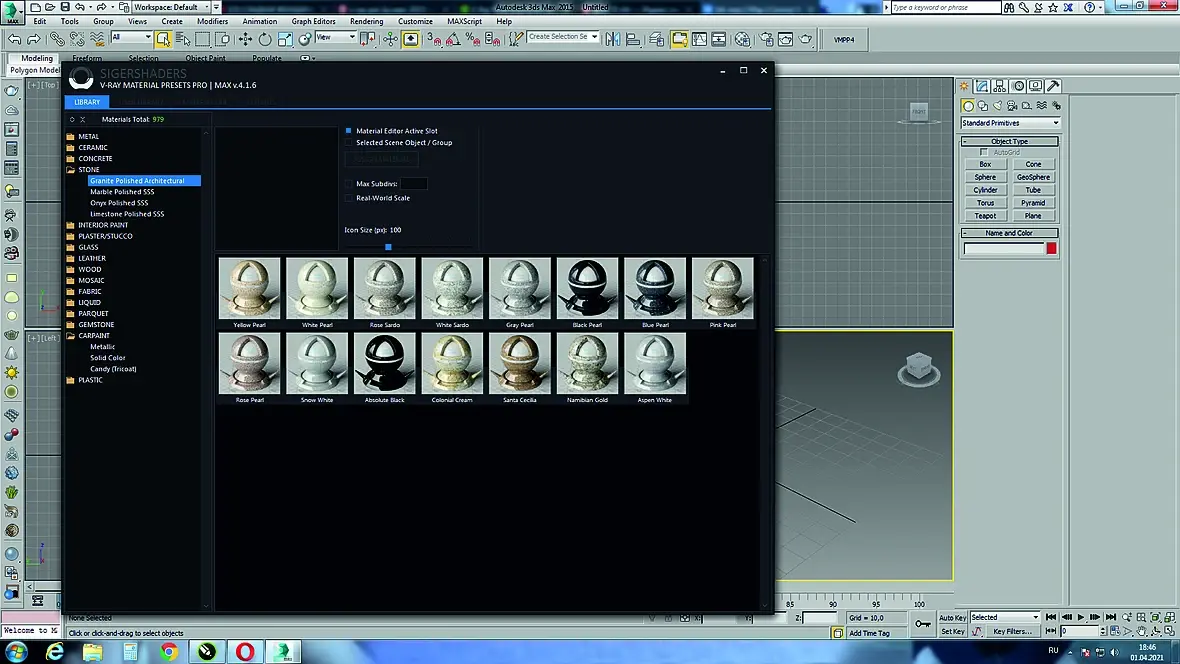Click the red object color swatch
This screenshot has width=1180, height=664.
1051,248
